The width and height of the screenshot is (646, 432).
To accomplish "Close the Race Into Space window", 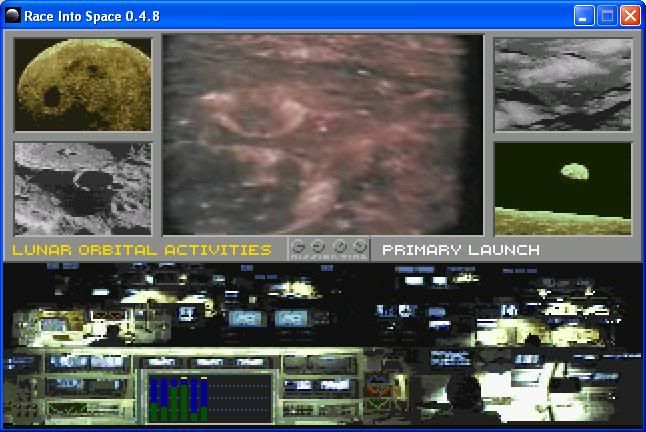I will coord(630,16).
